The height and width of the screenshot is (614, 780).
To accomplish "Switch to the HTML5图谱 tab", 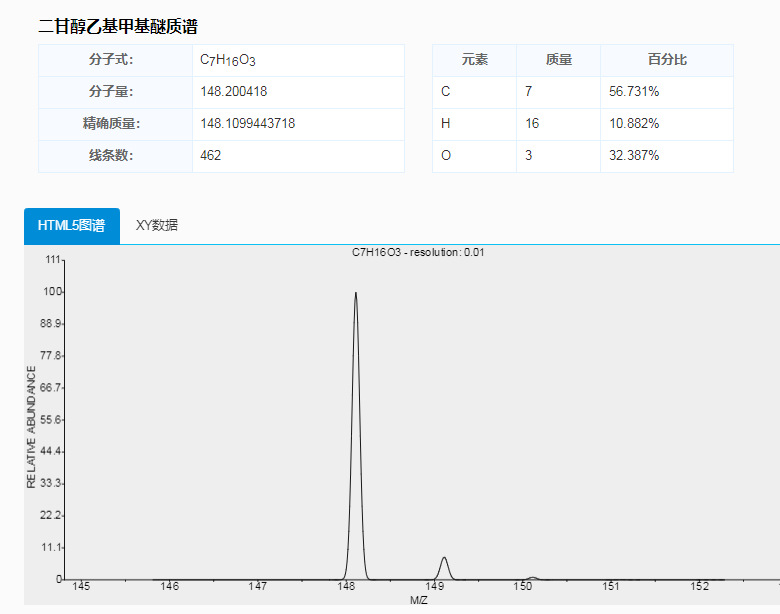I will coord(71,226).
